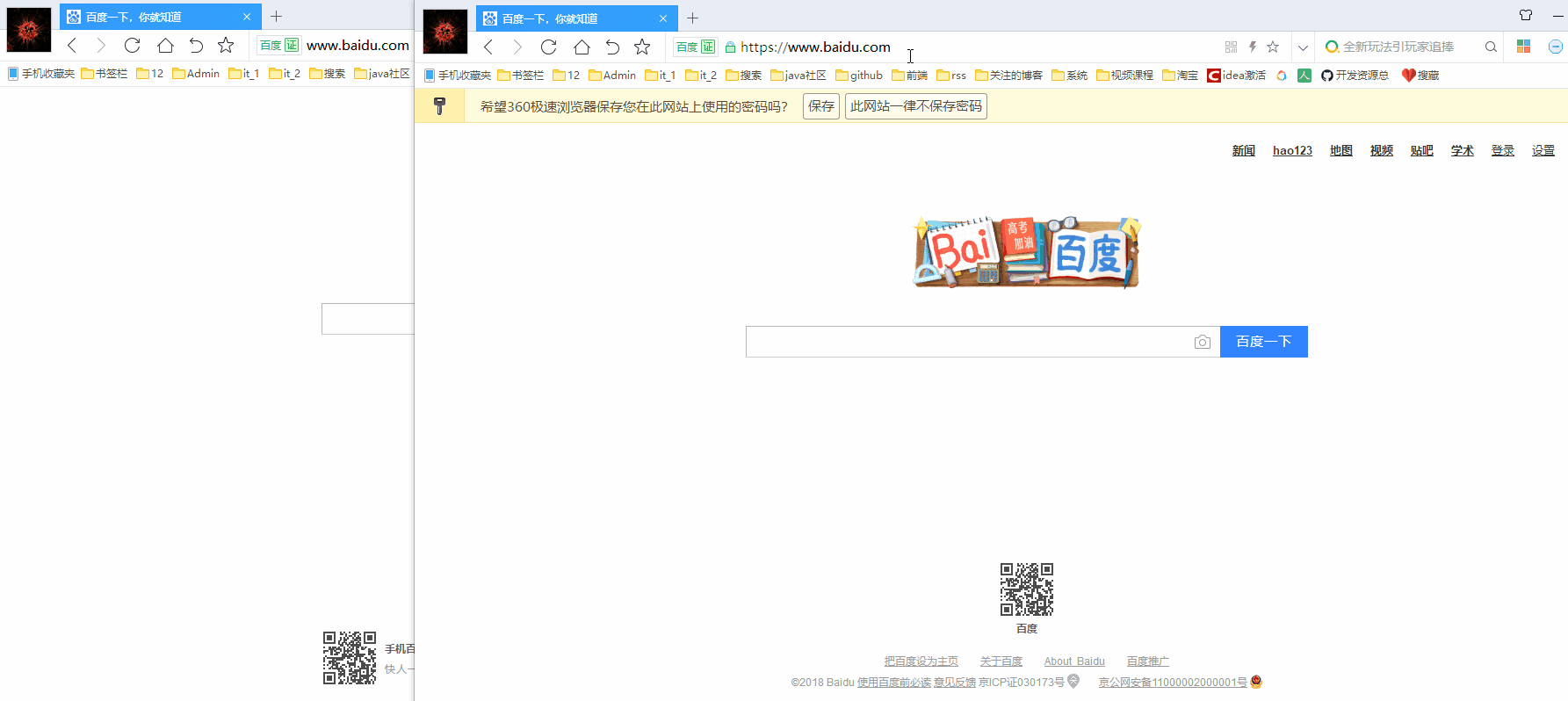Viewport: 1568px width, 701px height.
Task: Open the skin shirt icon in title bar
Action: point(1526,15)
